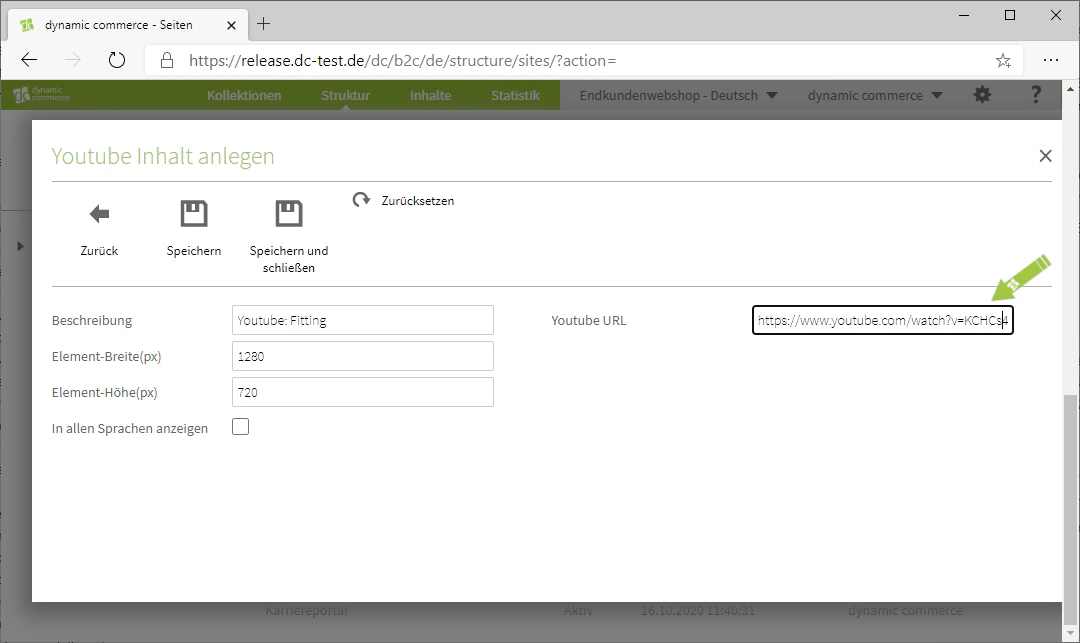Open browser three-dot menu
1080x643 pixels.
pyautogui.click(x=1050, y=61)
